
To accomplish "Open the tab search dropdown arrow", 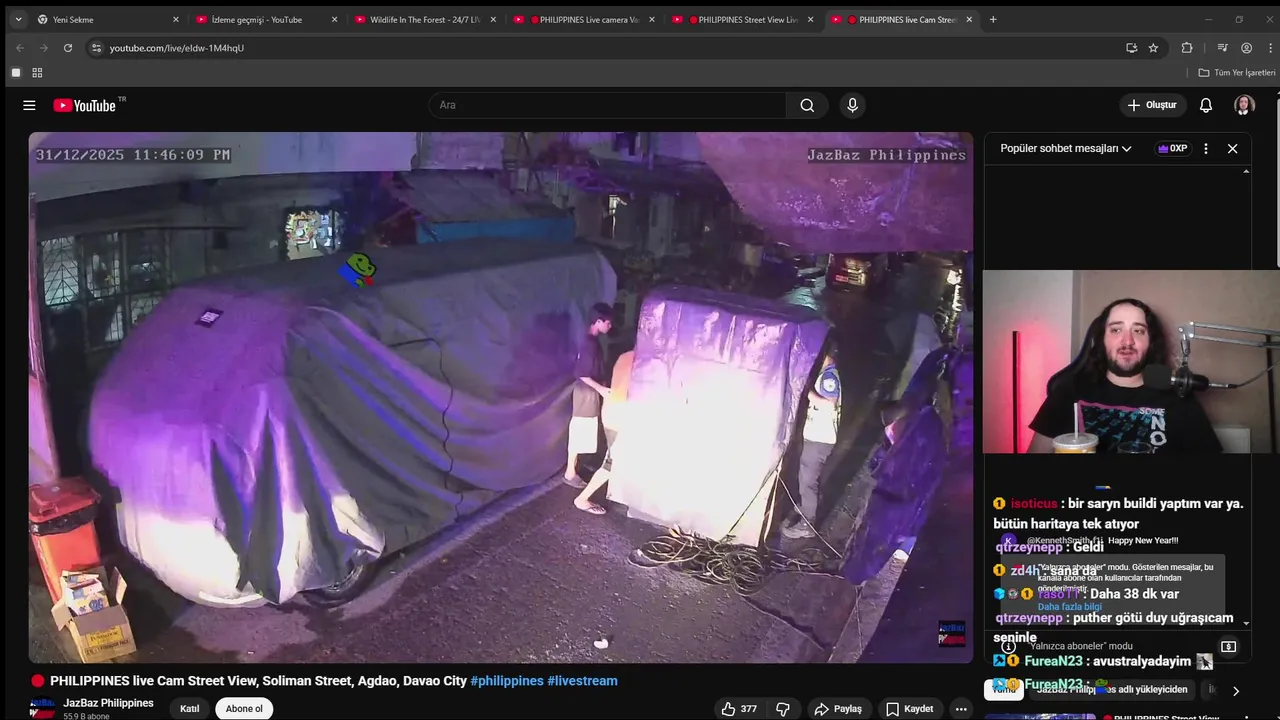I will point(18,19).
